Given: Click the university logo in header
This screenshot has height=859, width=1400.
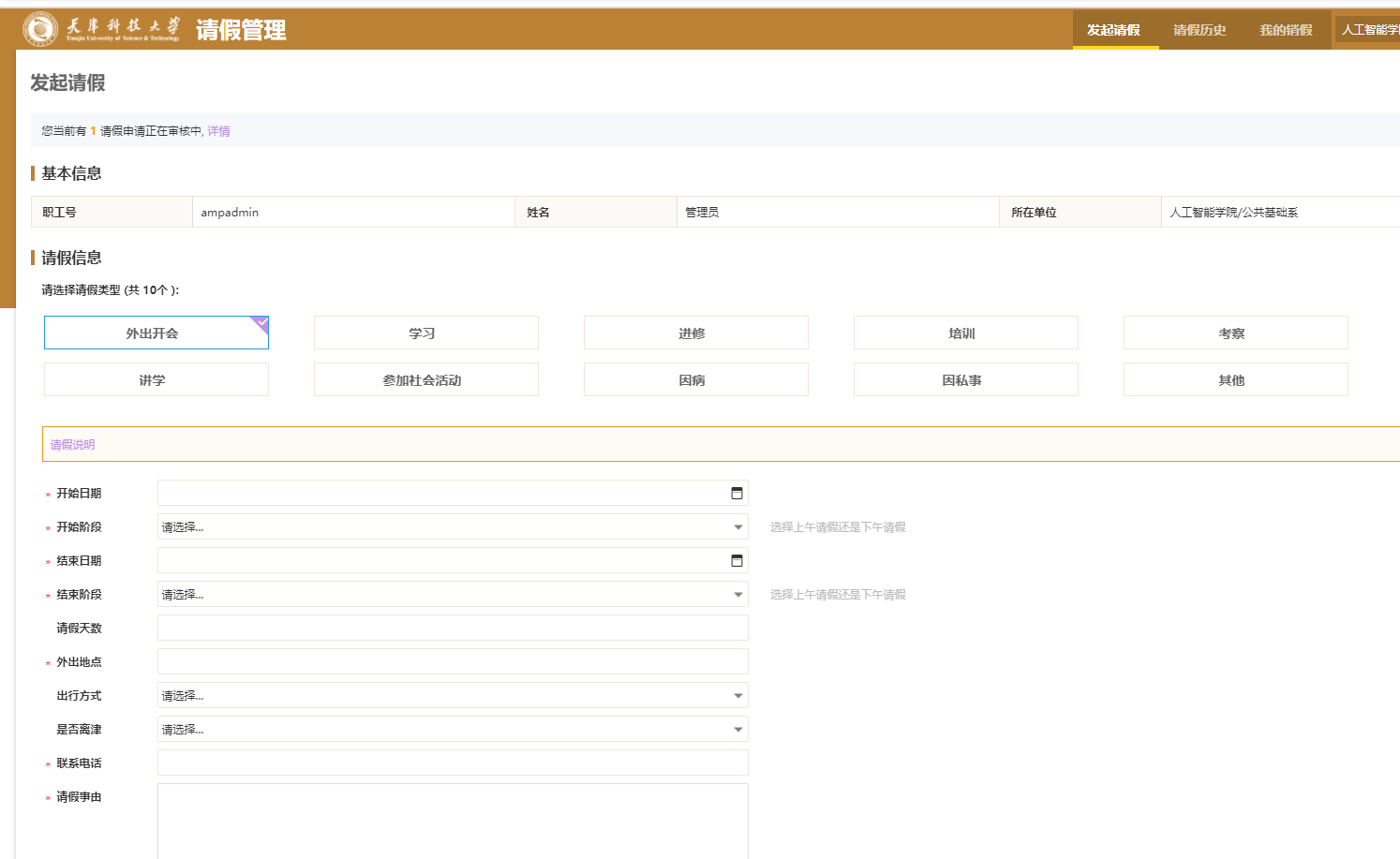Looking at the screenshot, I should tap(40, 29).
